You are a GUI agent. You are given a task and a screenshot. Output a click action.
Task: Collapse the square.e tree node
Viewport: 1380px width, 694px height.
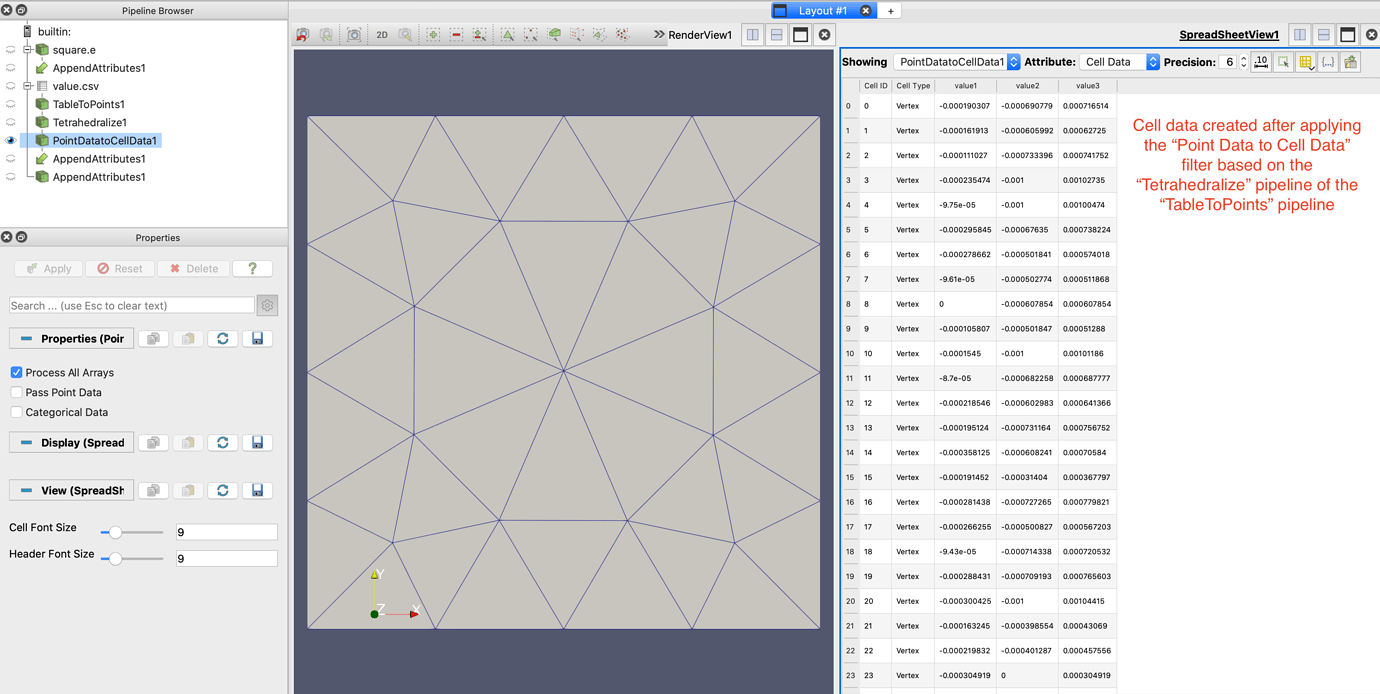pyautogui.click(x=27, y=50)
